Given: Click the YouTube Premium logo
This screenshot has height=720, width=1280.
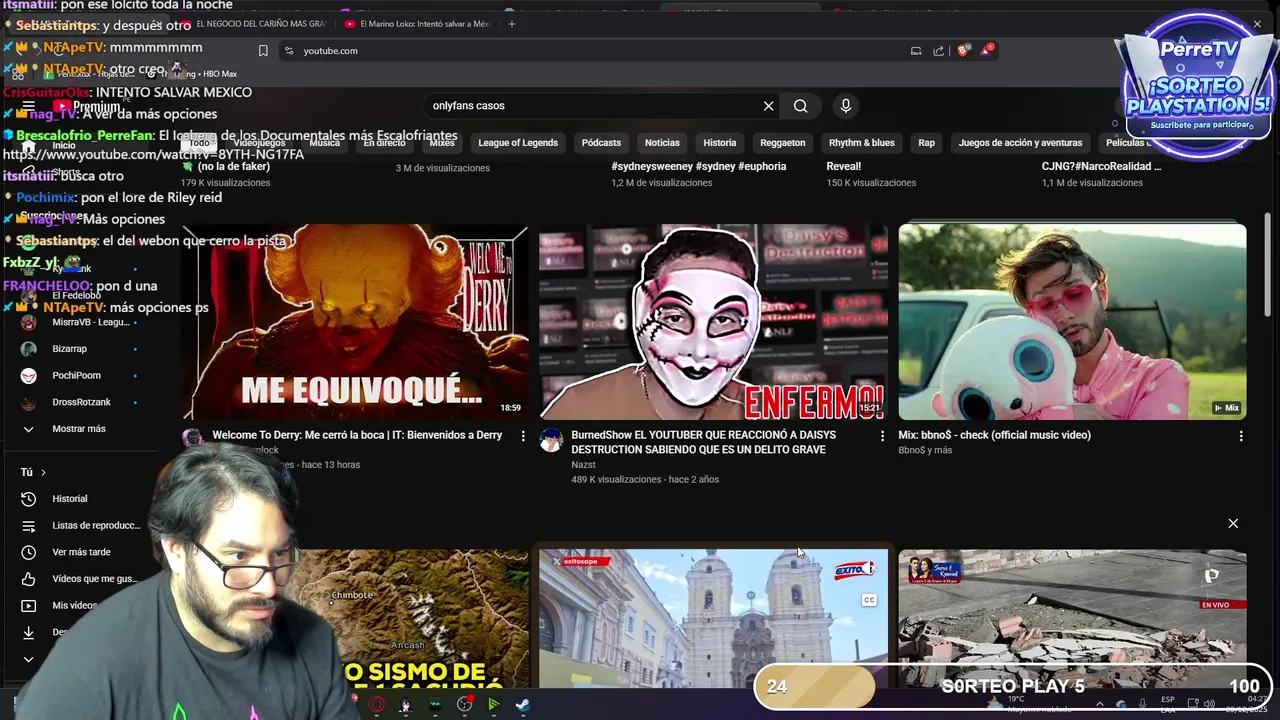Looking at the screenshot, I should pyautogui.click(x=86, y=106).
